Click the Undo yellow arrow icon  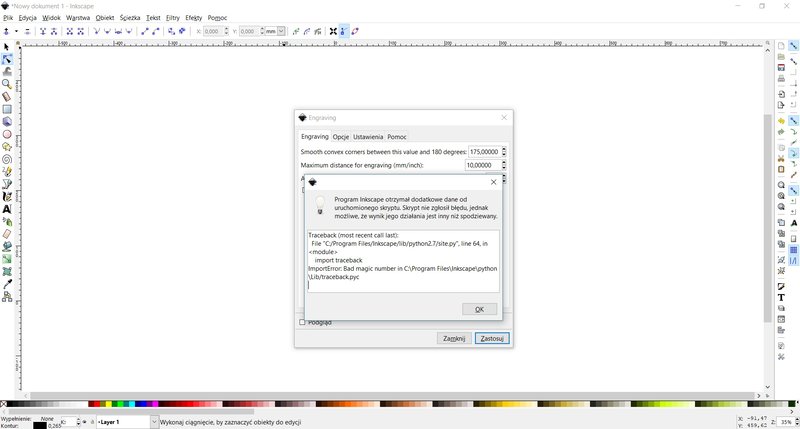click(781, 121)
